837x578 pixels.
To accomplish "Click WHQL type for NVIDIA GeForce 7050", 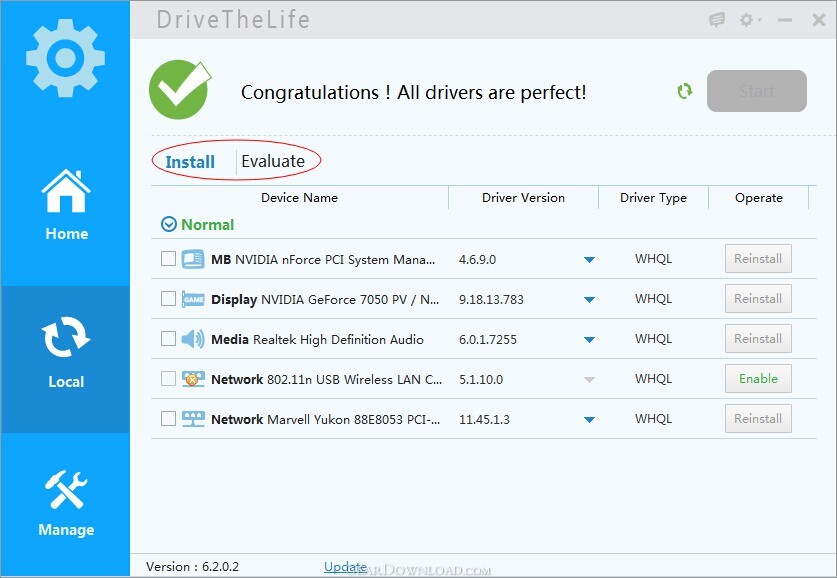I will (653, 299).
